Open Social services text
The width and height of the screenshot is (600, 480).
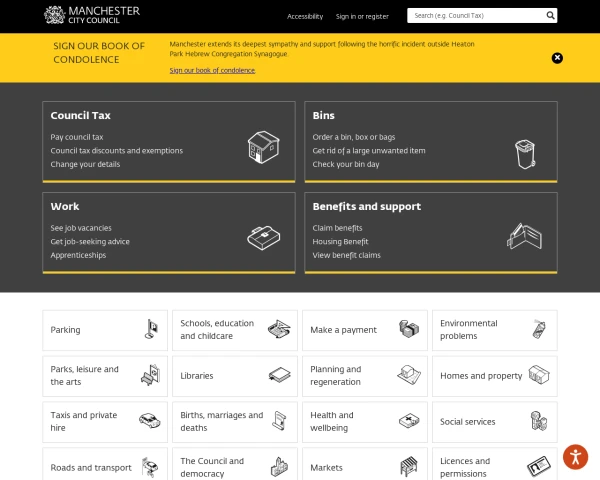468,422
